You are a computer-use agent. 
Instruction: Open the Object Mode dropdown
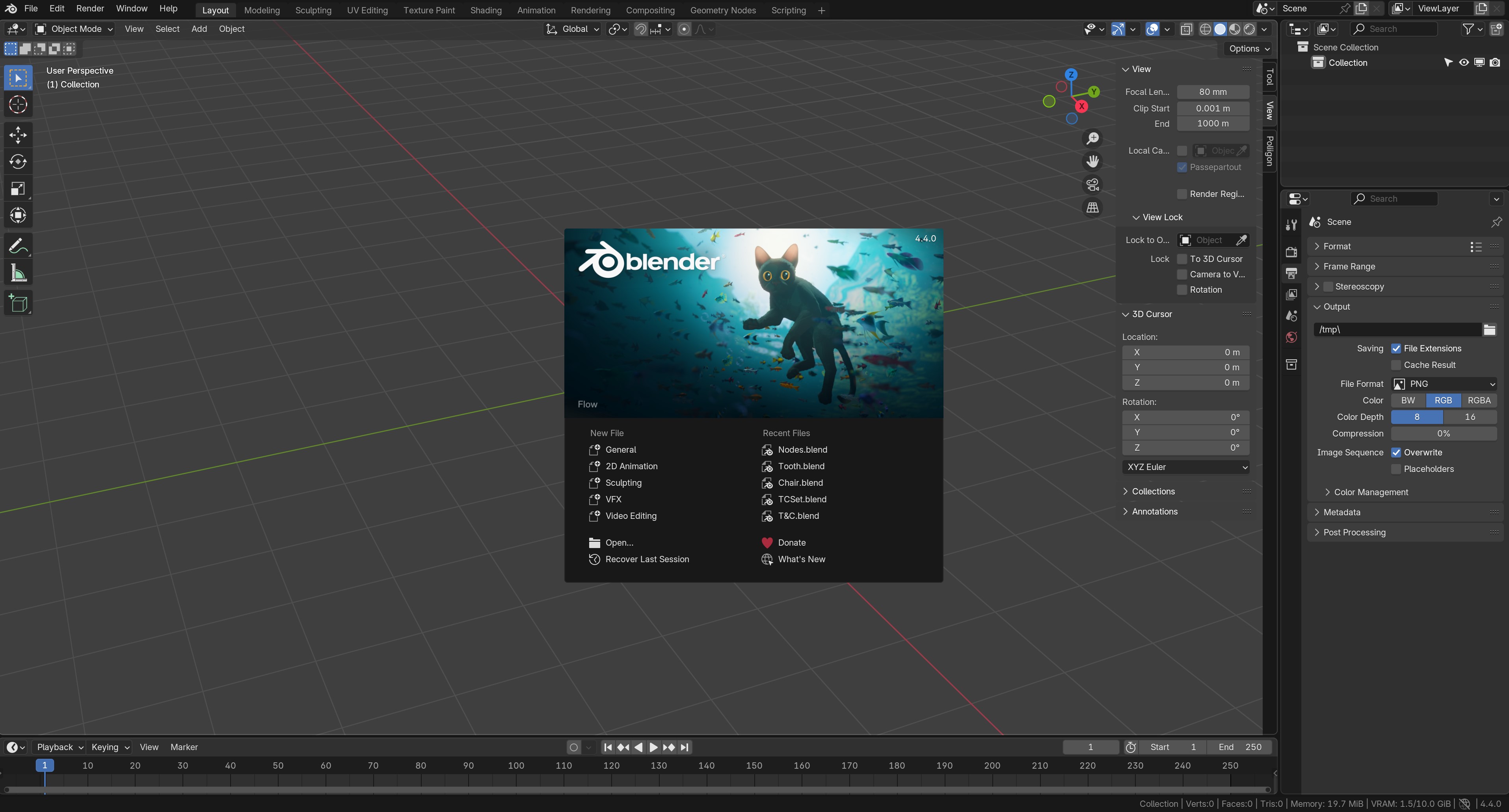73,29
